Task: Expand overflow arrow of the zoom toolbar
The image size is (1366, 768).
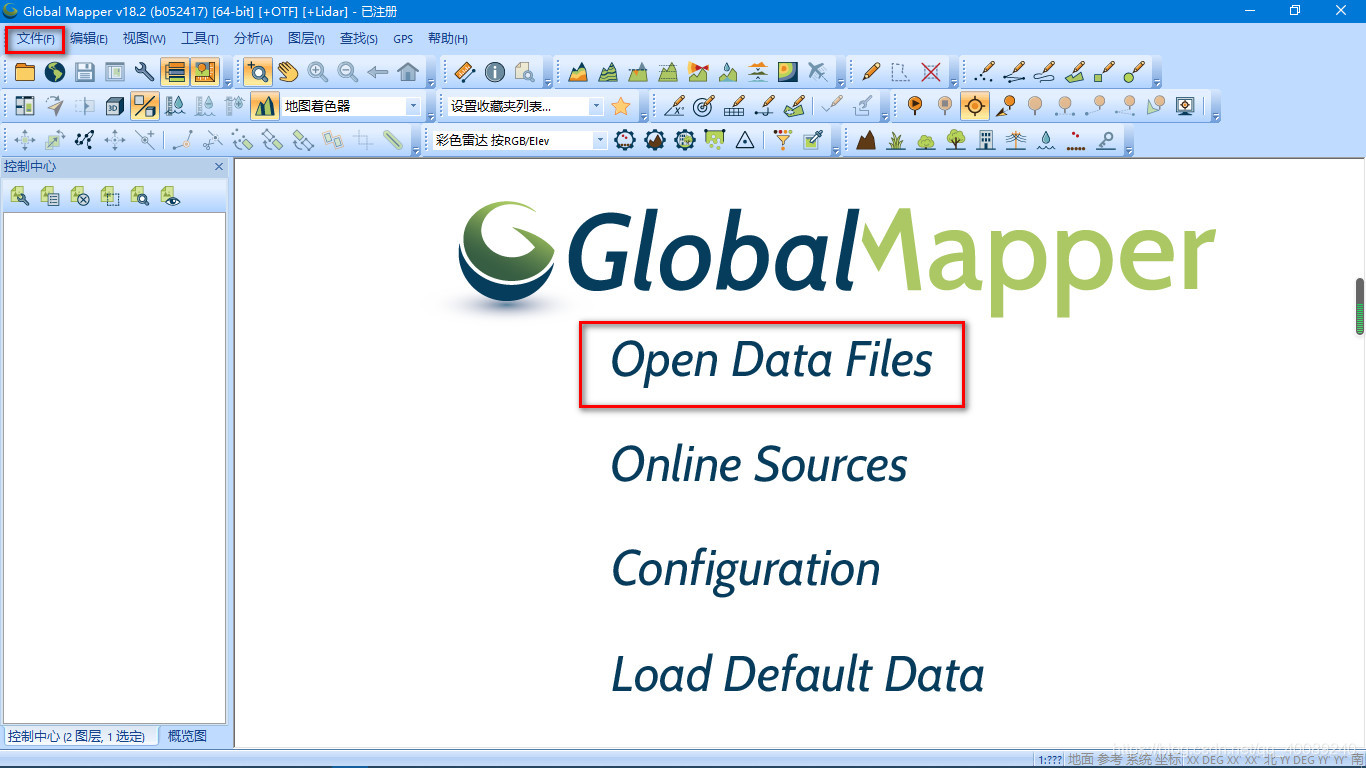Action: coord(431,81)
